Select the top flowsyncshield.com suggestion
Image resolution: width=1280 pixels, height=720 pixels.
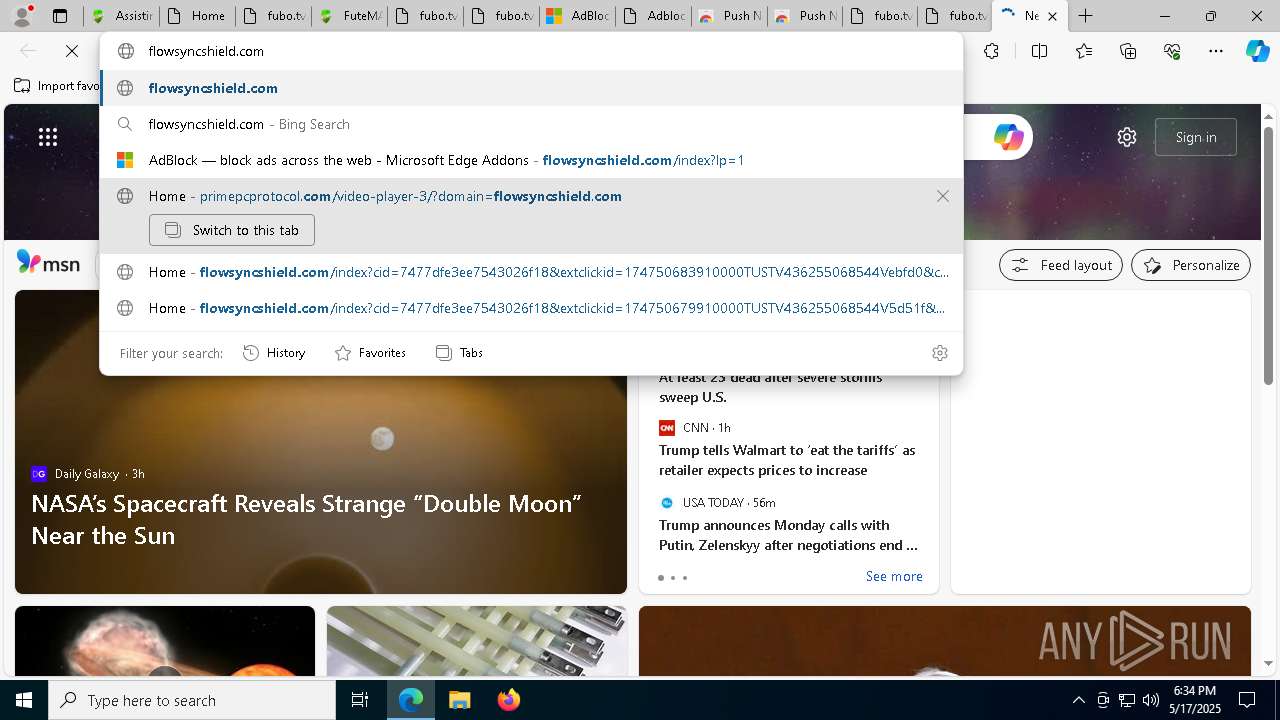pyautogui.click(x=532, y=88)
